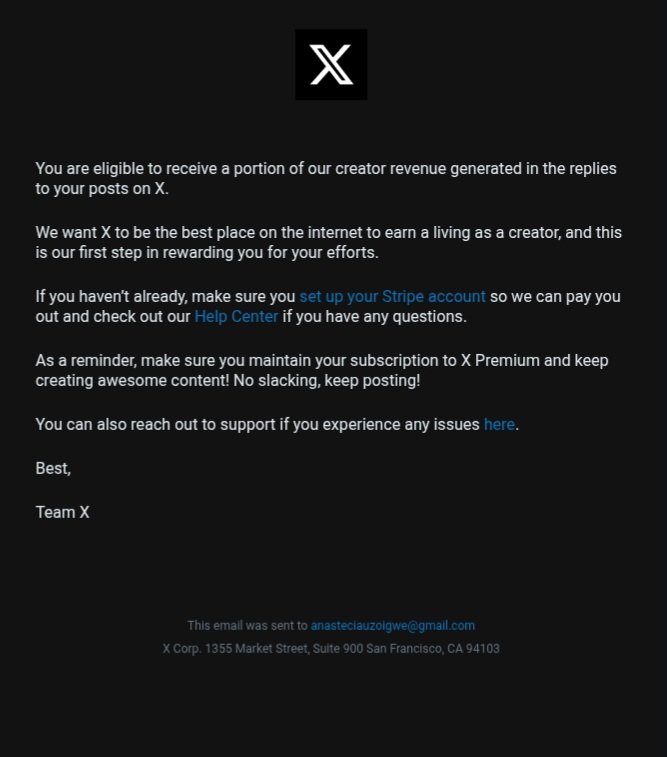Click the "This email was sent to" text
667x757 pixels.
click(x=247, y=626)
